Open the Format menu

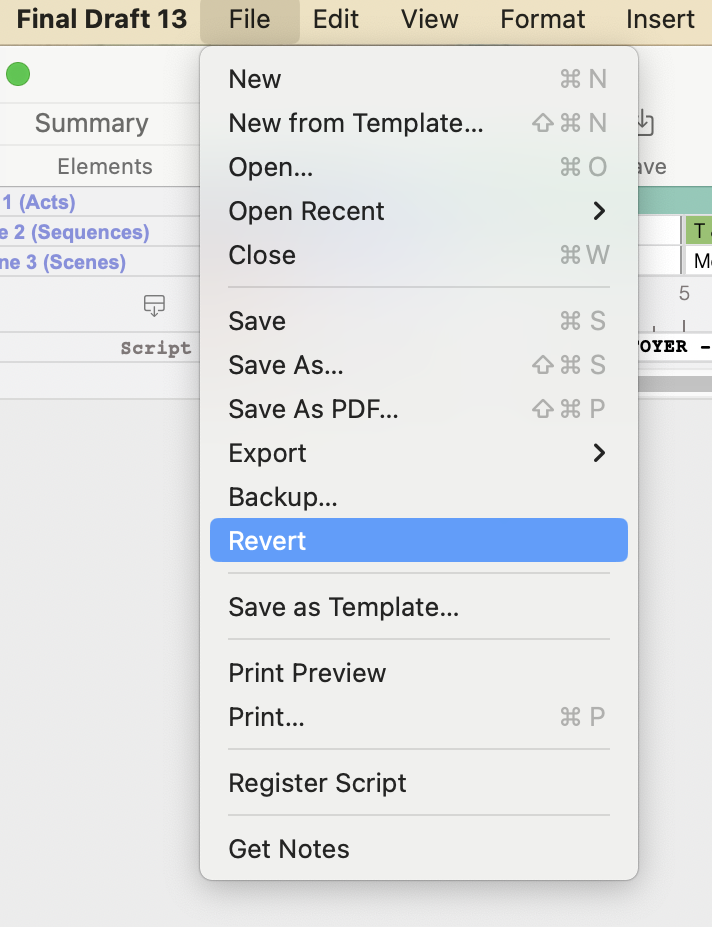tap(542, 19)
